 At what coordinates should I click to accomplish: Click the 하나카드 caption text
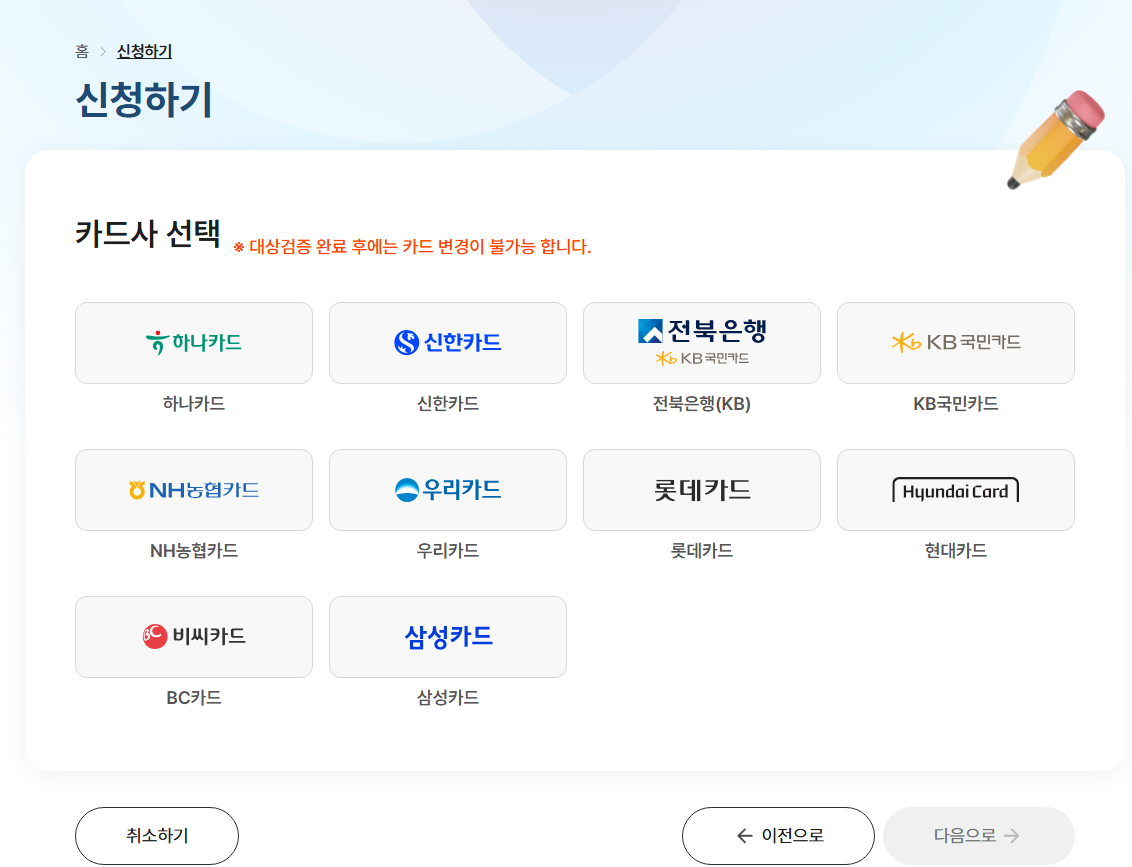(193, 404)
